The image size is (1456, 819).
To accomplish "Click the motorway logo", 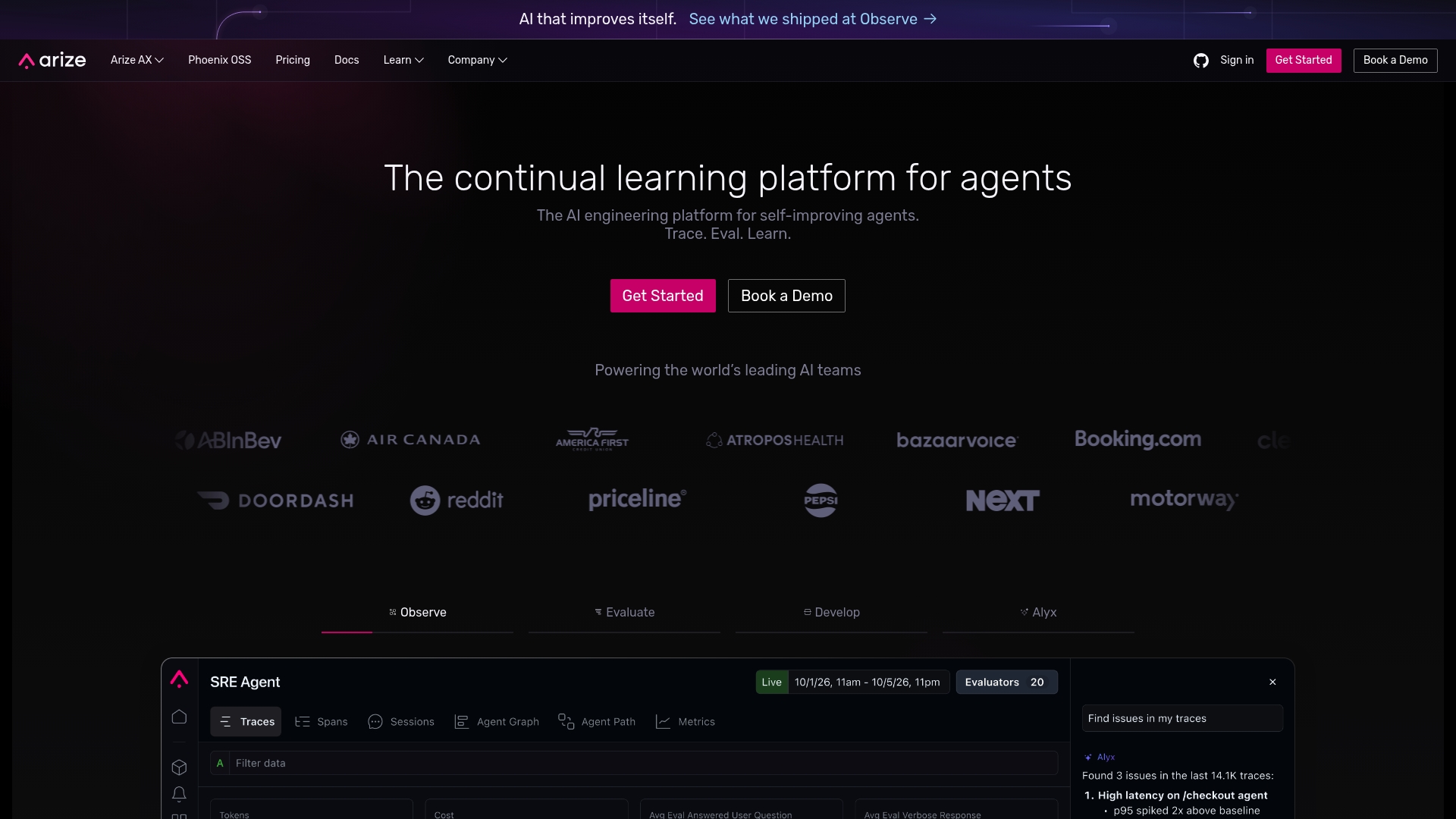I will click(x=1185, y=500).
